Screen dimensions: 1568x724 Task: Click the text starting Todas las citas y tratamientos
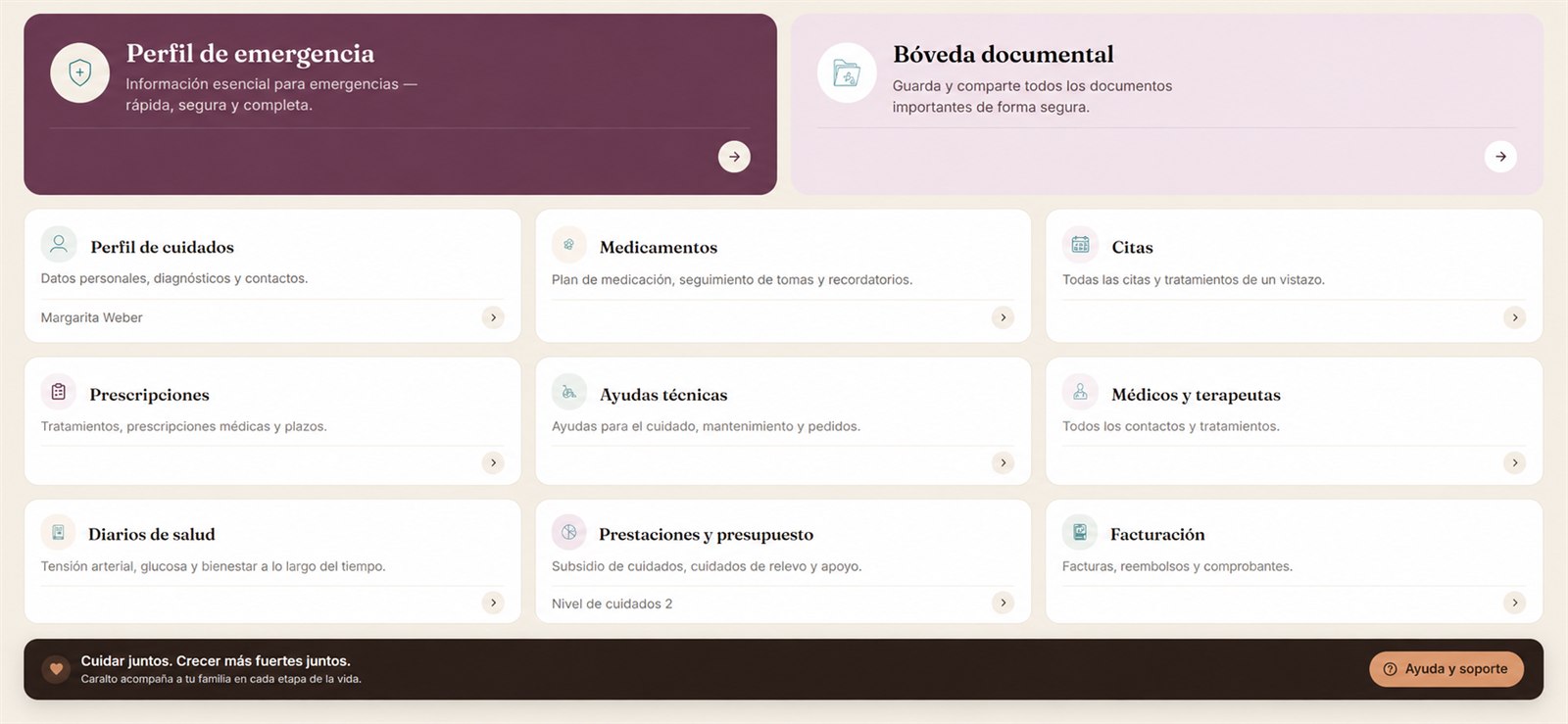(x=1194, y=279)
